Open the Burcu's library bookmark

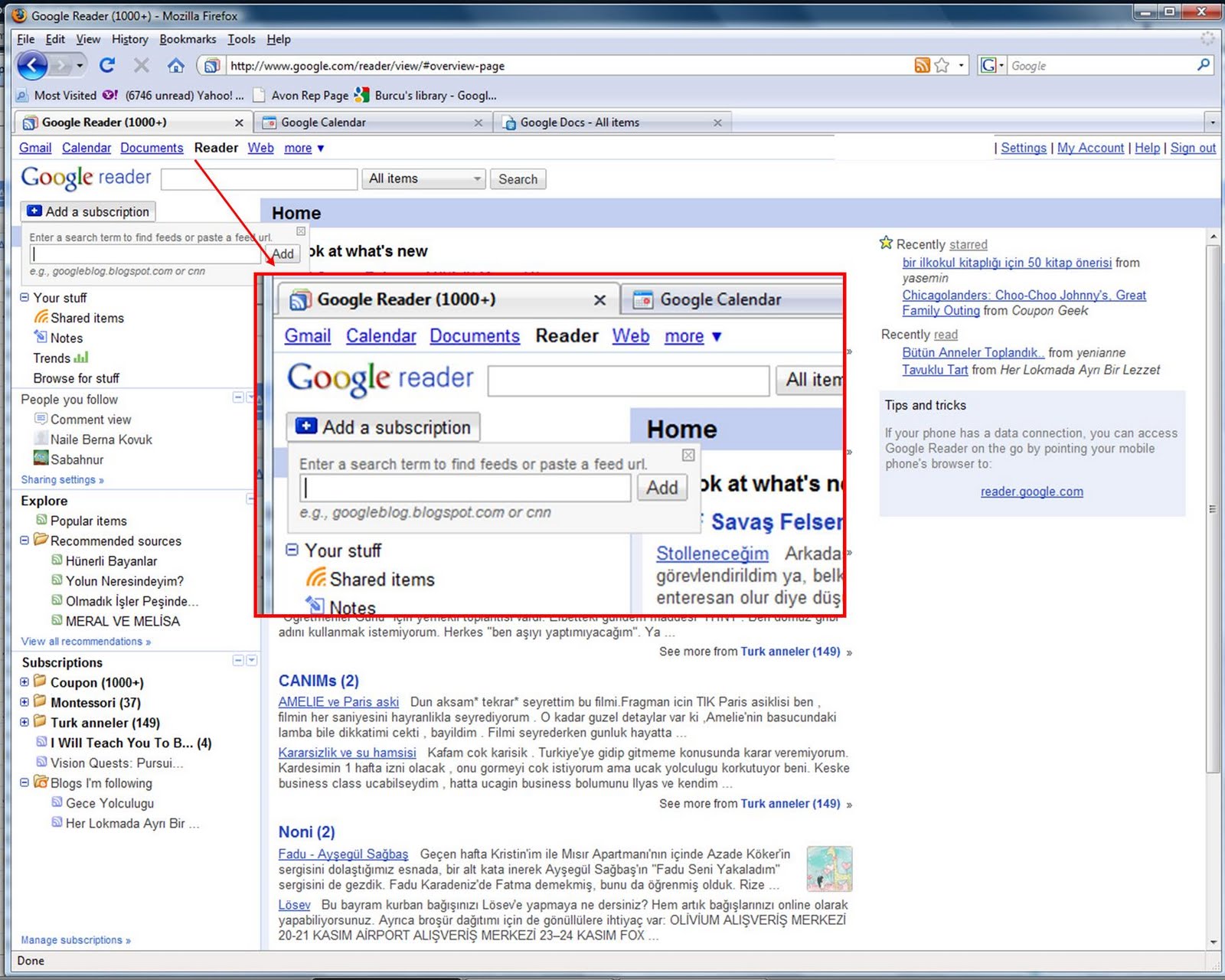pyautogui.click(x=426, y=96)
